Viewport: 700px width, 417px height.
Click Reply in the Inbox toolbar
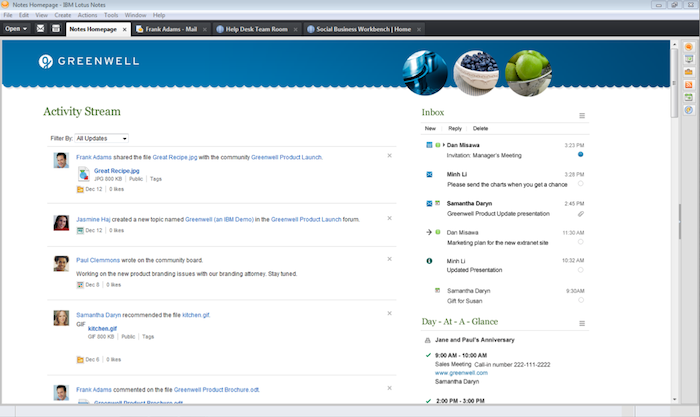[455, 129]
